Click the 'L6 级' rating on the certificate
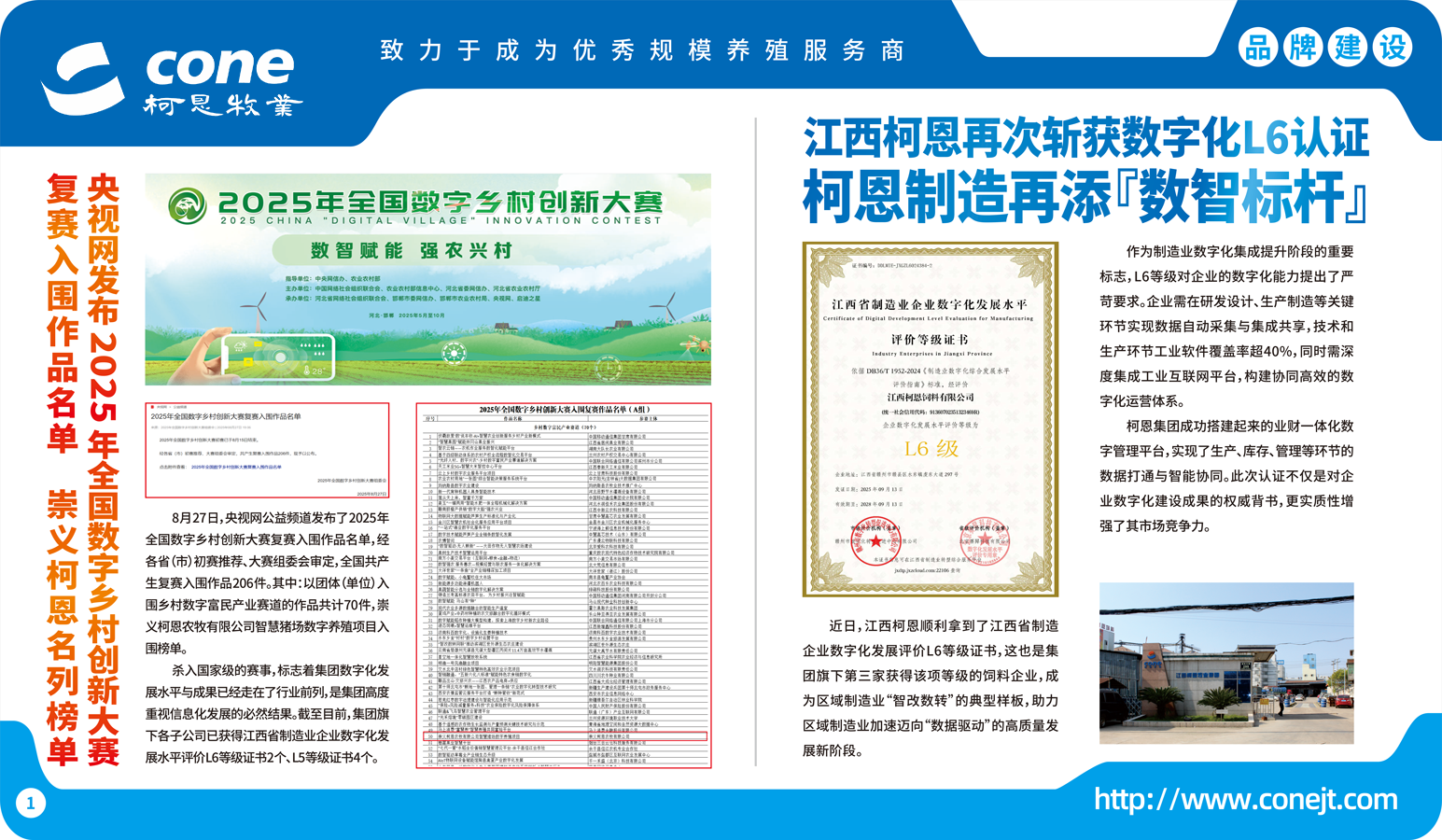Viewport: 1442px width, 840px height. (x=931, y=449)
